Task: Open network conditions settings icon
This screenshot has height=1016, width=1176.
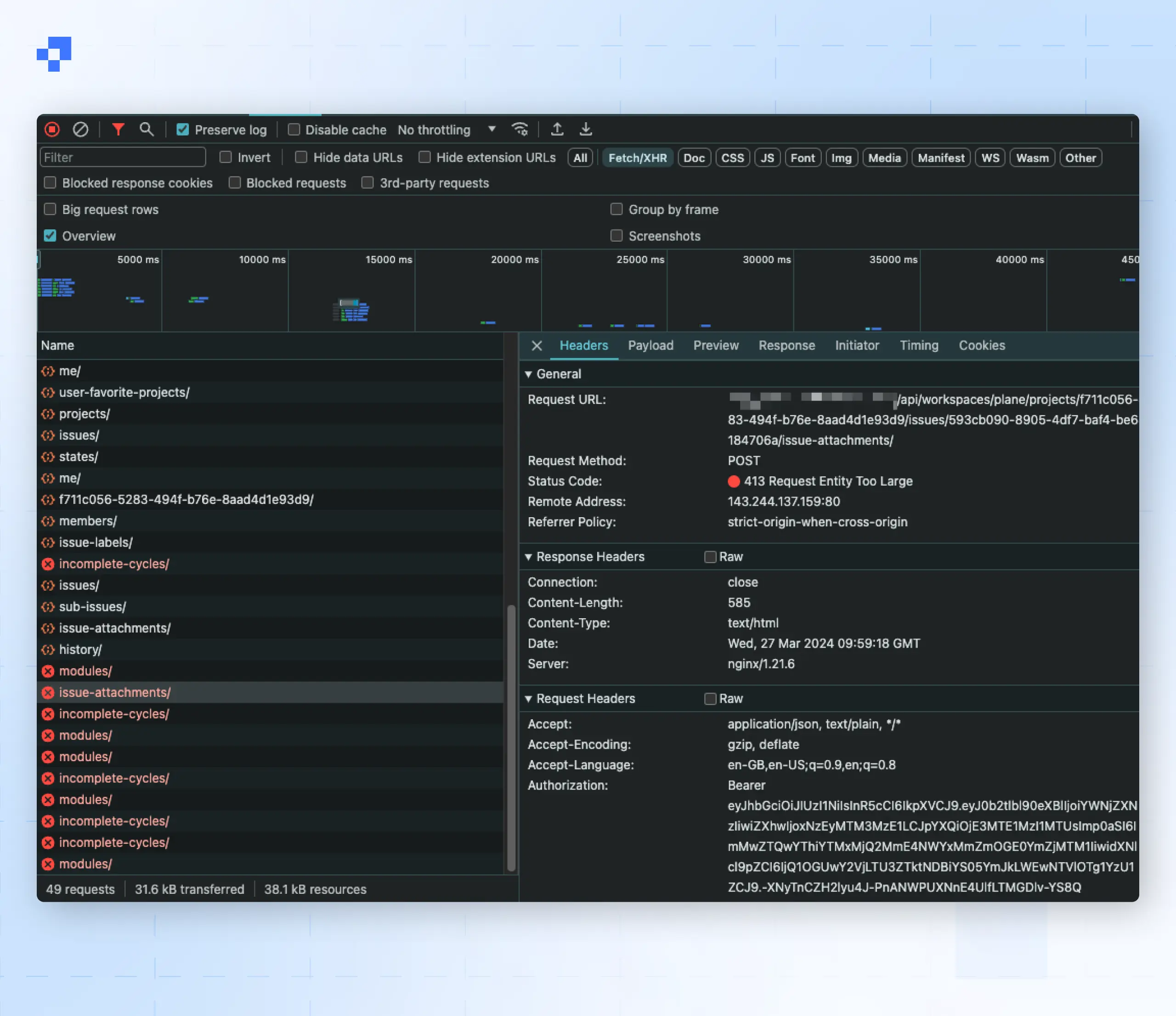Action: 520,130
